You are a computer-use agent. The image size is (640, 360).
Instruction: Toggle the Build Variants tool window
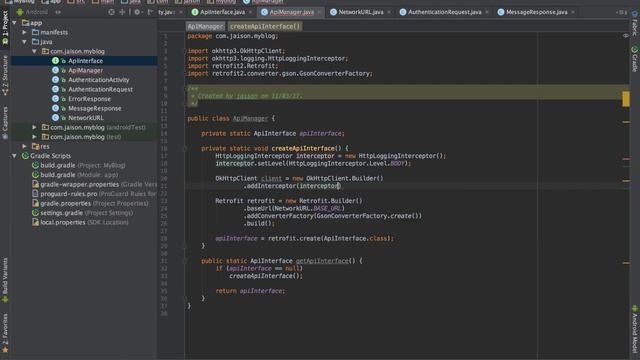[x=5, y=280]
